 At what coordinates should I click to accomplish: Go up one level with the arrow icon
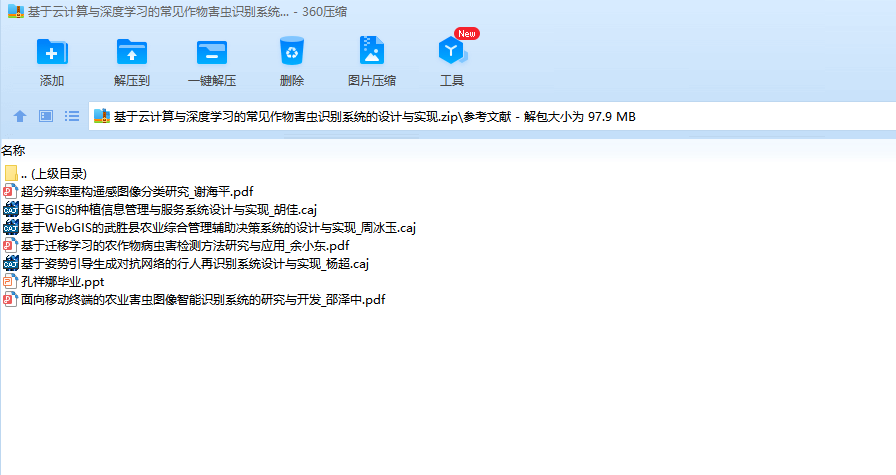pos(20,117)
